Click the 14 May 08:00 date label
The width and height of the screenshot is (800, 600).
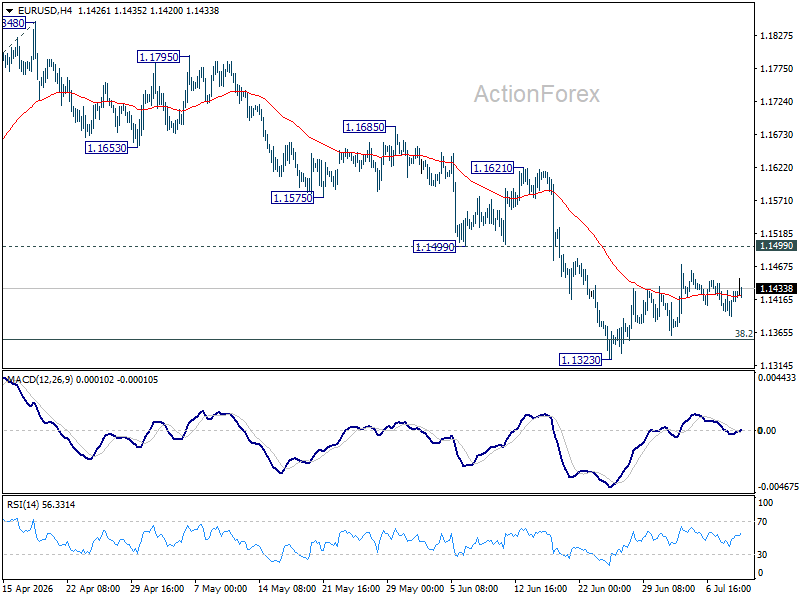(287, 588)
